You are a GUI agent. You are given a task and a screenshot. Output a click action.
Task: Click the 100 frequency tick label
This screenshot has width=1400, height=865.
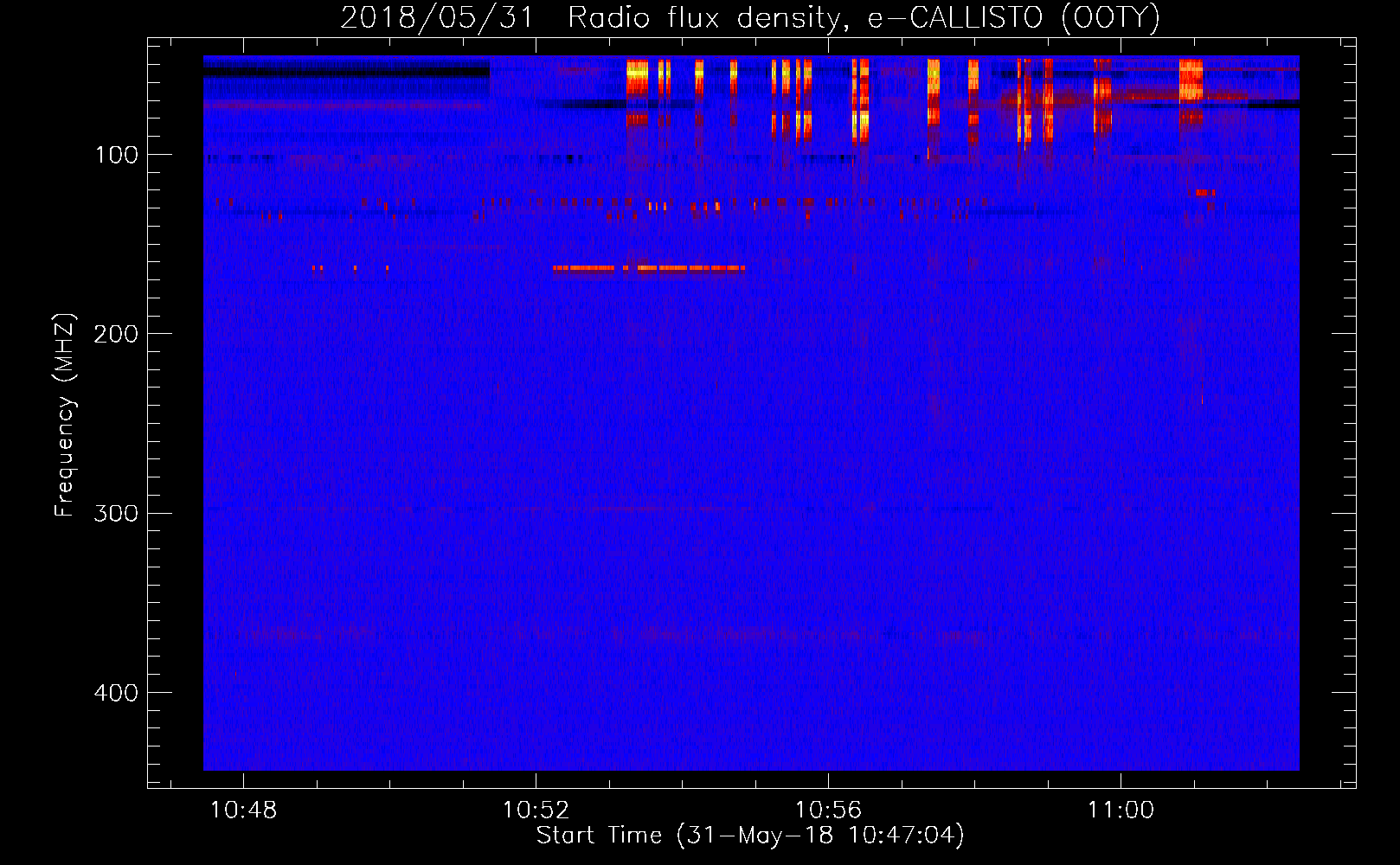tap(117, 155)
